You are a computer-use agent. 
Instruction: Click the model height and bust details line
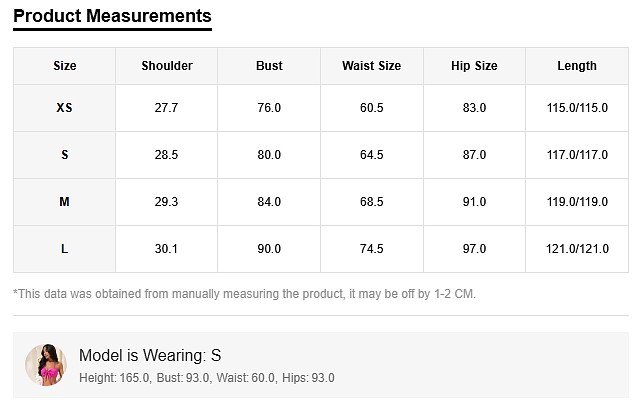pyautogui.click(x=206, y=378)
